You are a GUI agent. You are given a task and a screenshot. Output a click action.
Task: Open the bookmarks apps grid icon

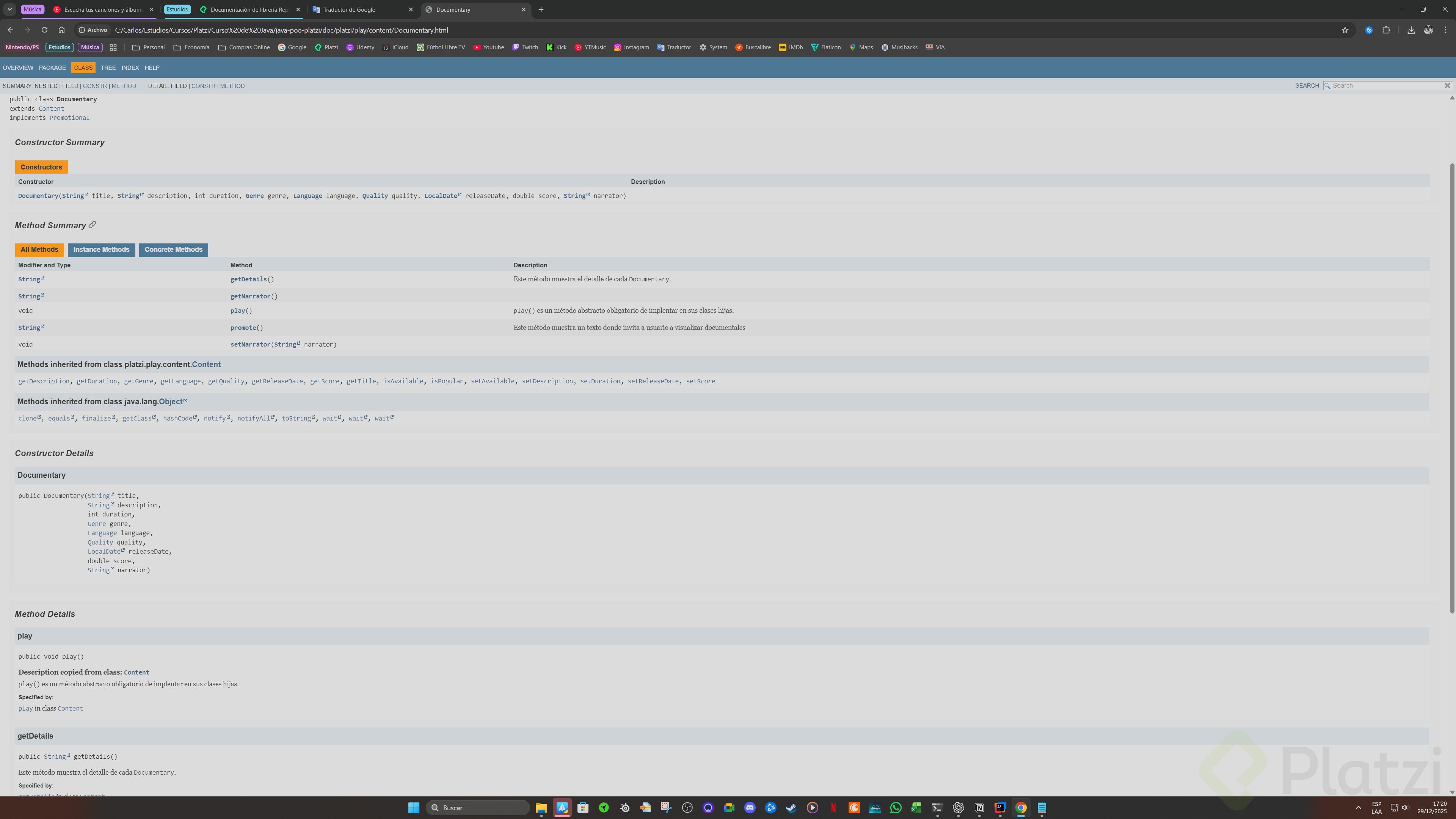[x=113, y=47]
